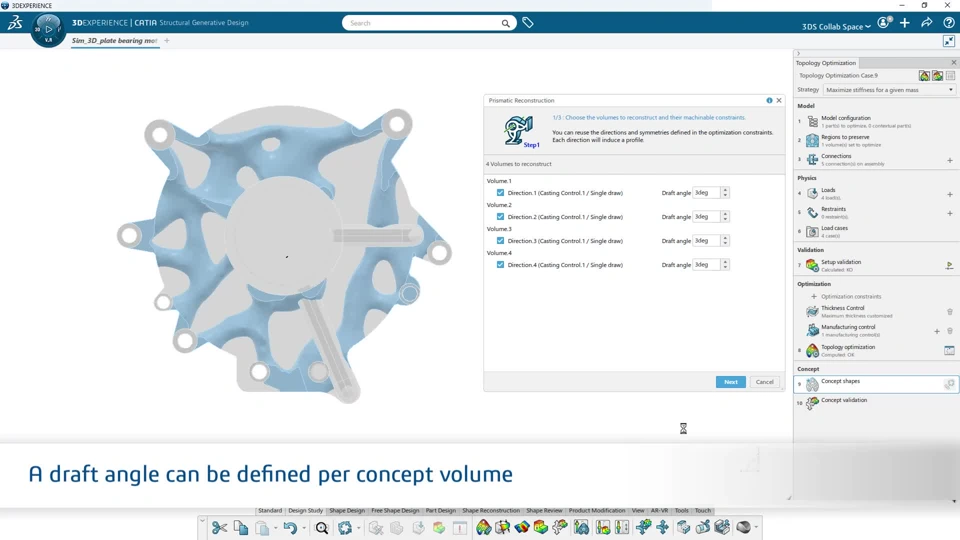Open the help question mark icon
960x540 pixels.
[949, 23]
